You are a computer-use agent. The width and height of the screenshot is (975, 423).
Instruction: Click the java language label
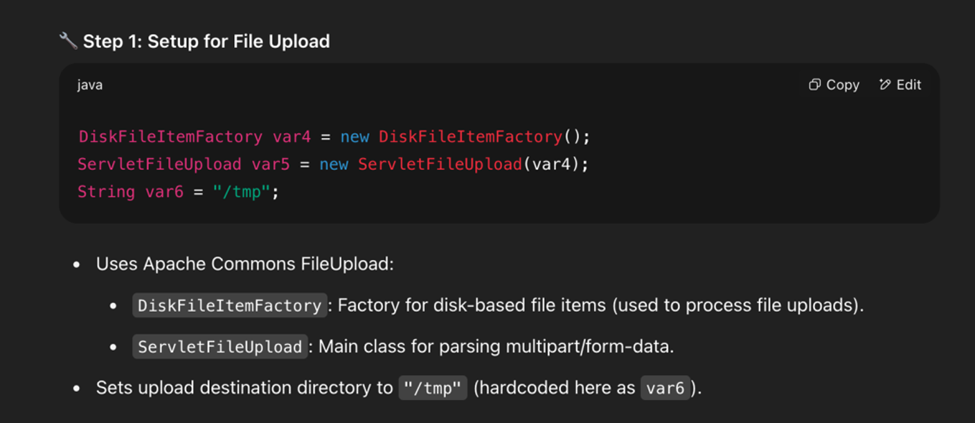click(90, 85)
